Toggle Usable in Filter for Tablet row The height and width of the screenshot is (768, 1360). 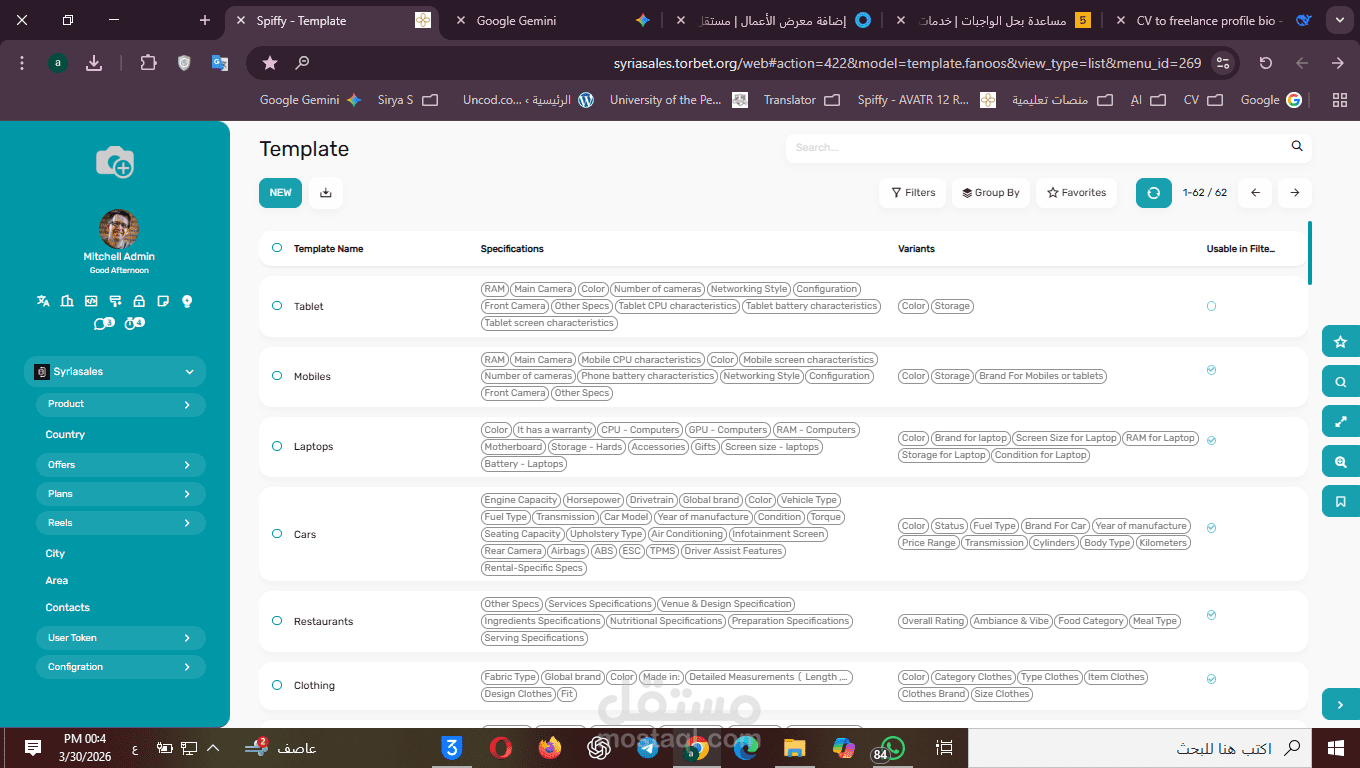tap(1211, 306)
